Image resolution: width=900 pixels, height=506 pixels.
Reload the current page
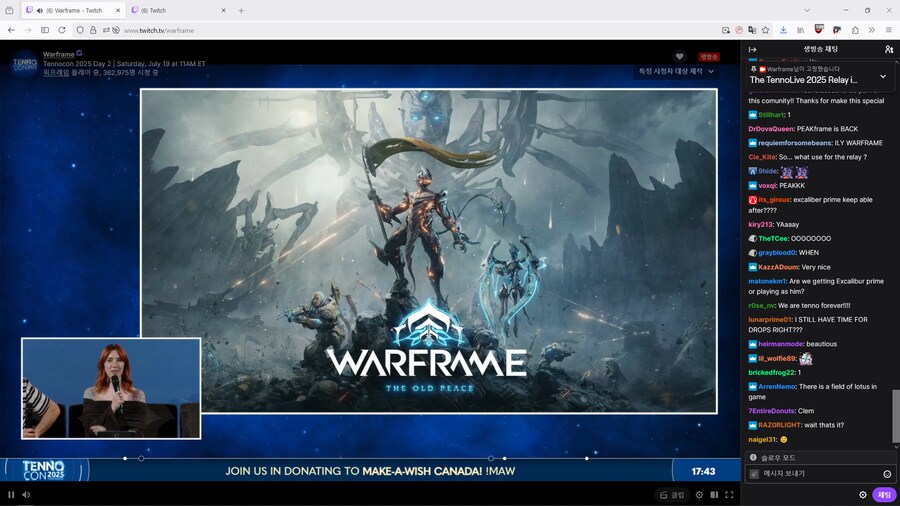coord(62,30)
